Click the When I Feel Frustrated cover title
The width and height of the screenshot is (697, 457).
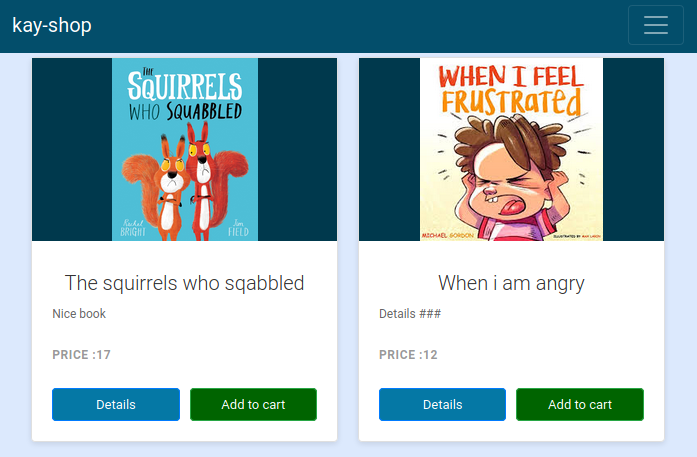tap(511, 89)
